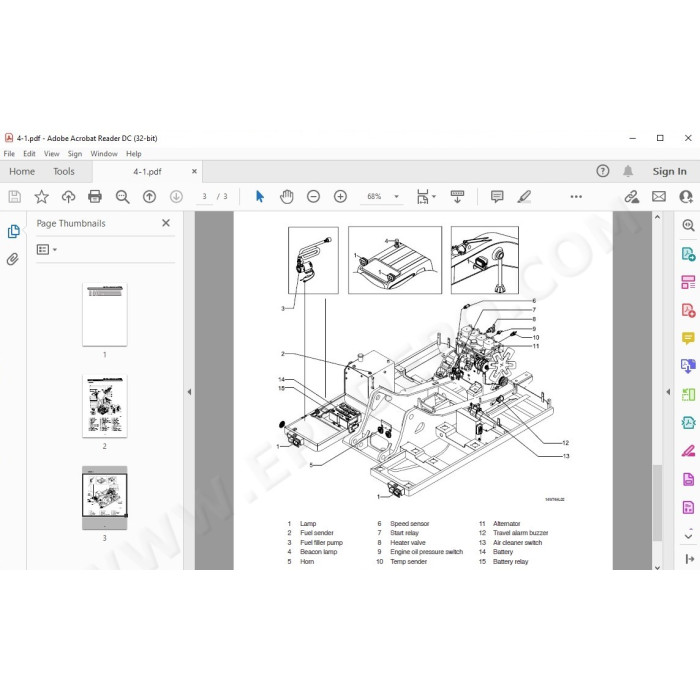This screenshot has width=700, height=700.
Task: Open thumbnail options dropdown menu
Action: pyautogui.click(x=47, y=249)
